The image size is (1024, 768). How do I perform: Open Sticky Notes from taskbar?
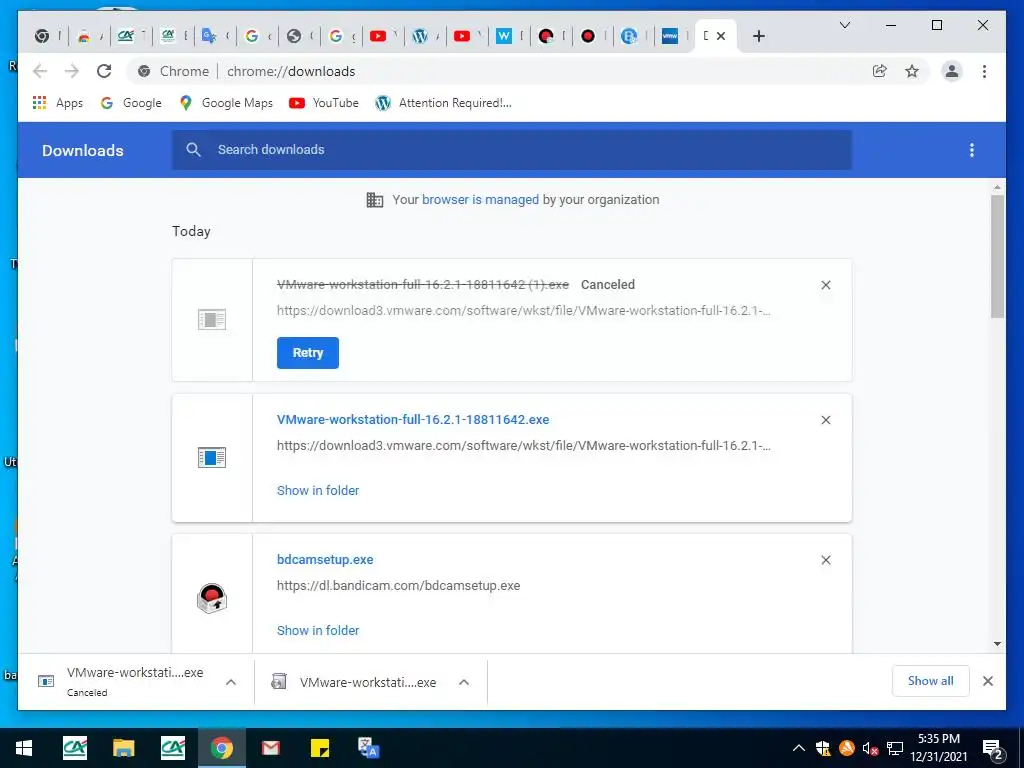(x=319, y=748)
